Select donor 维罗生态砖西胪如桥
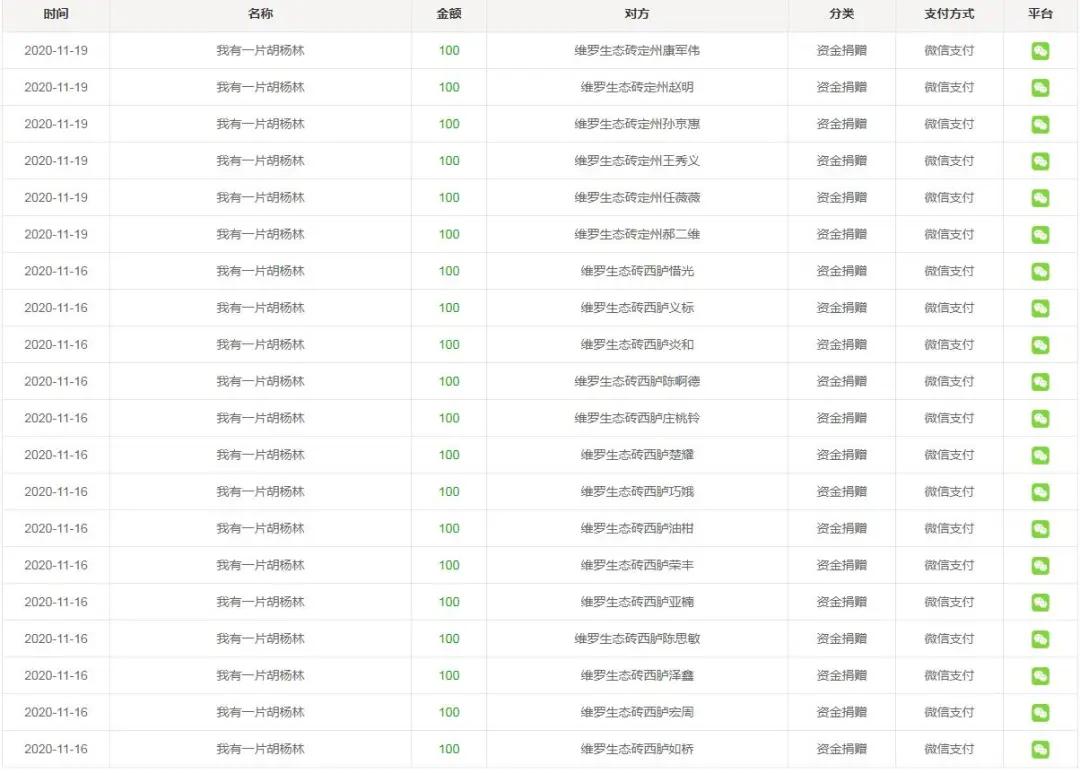 637,748
